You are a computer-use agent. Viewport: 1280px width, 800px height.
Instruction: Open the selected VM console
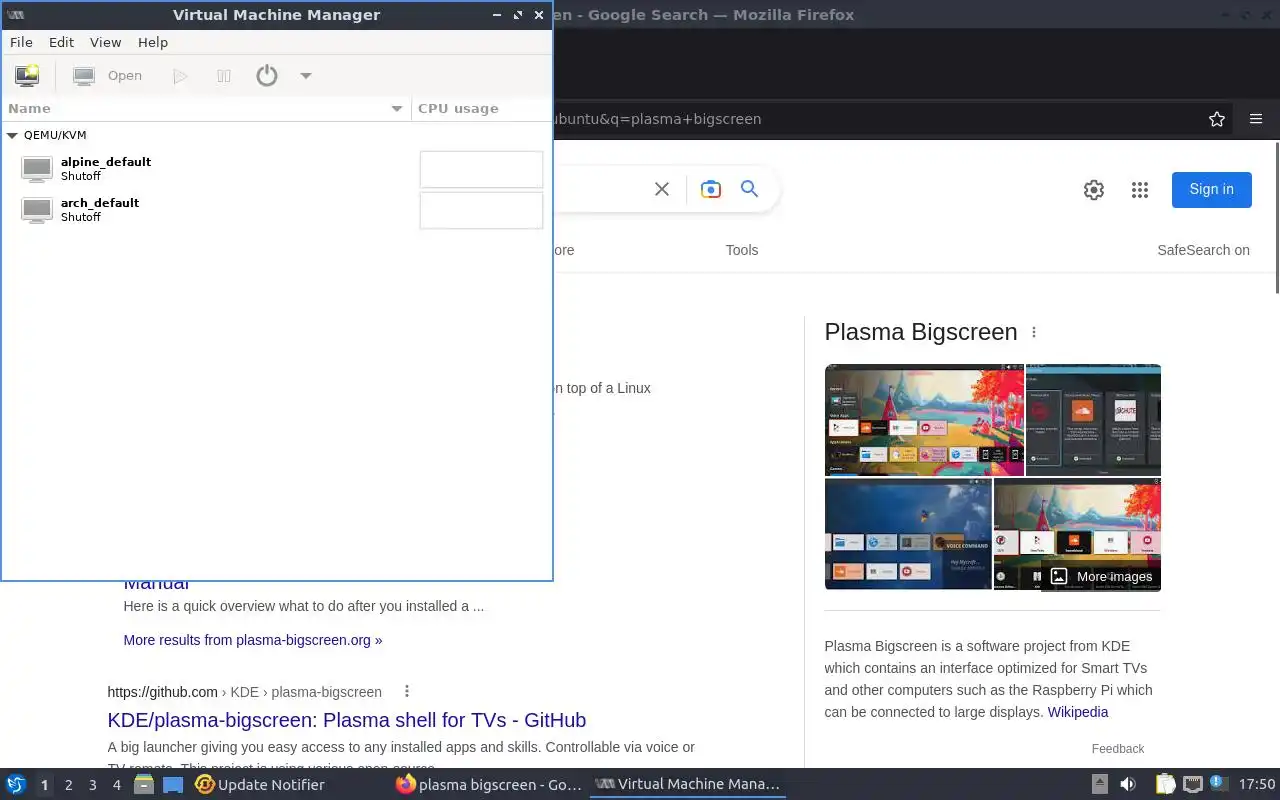(x=108, y=76)
